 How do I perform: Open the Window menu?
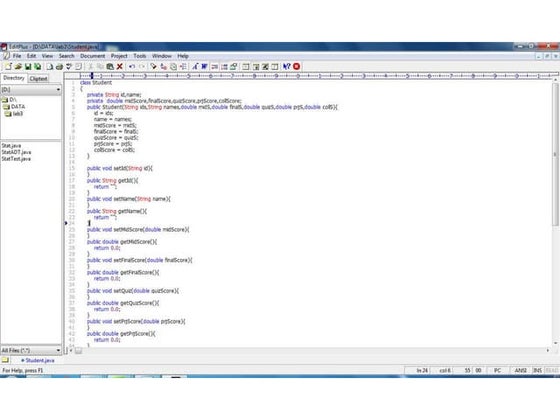pos(162,56)
